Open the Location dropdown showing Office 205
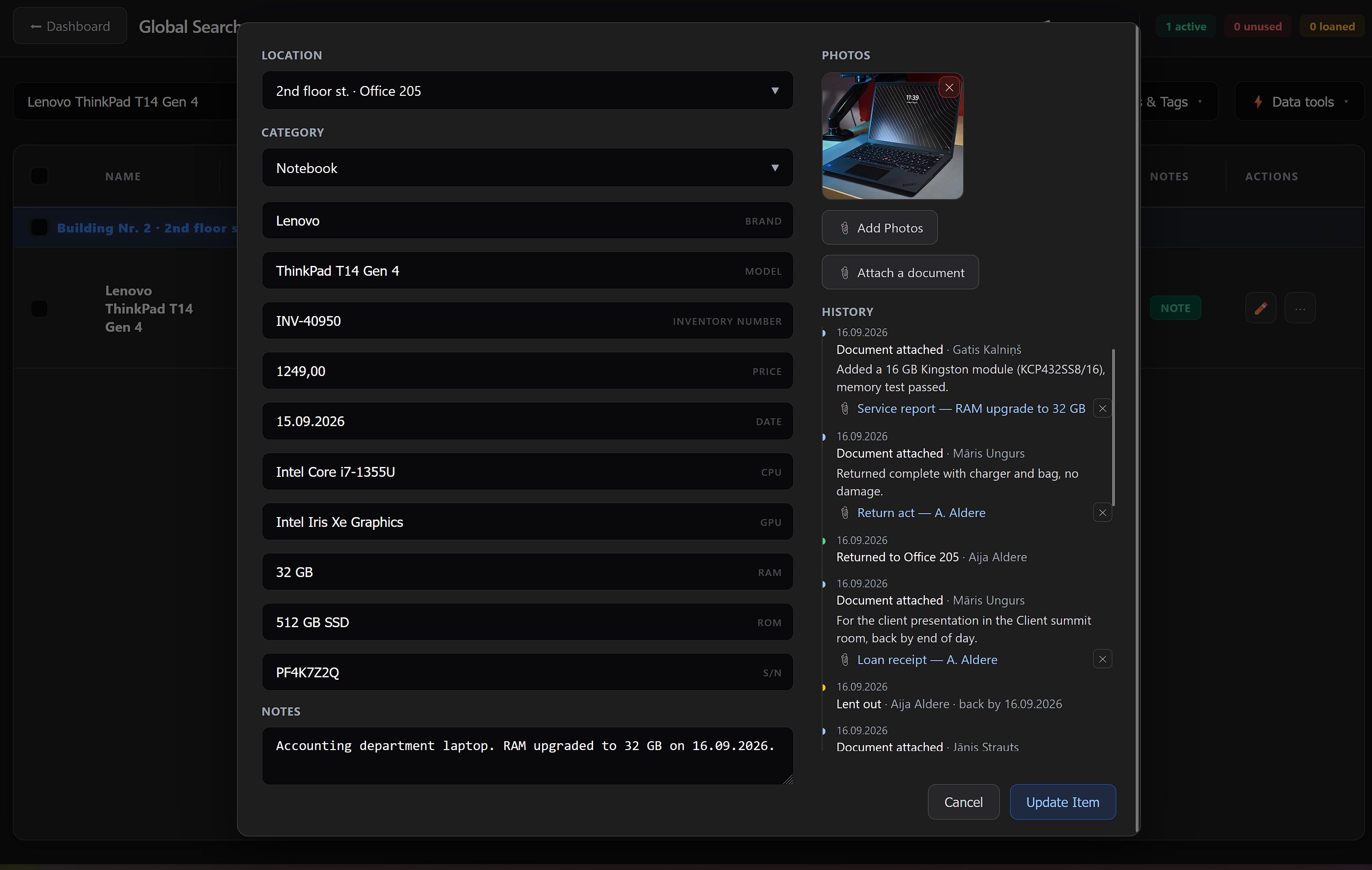 [x=527, y=90]
